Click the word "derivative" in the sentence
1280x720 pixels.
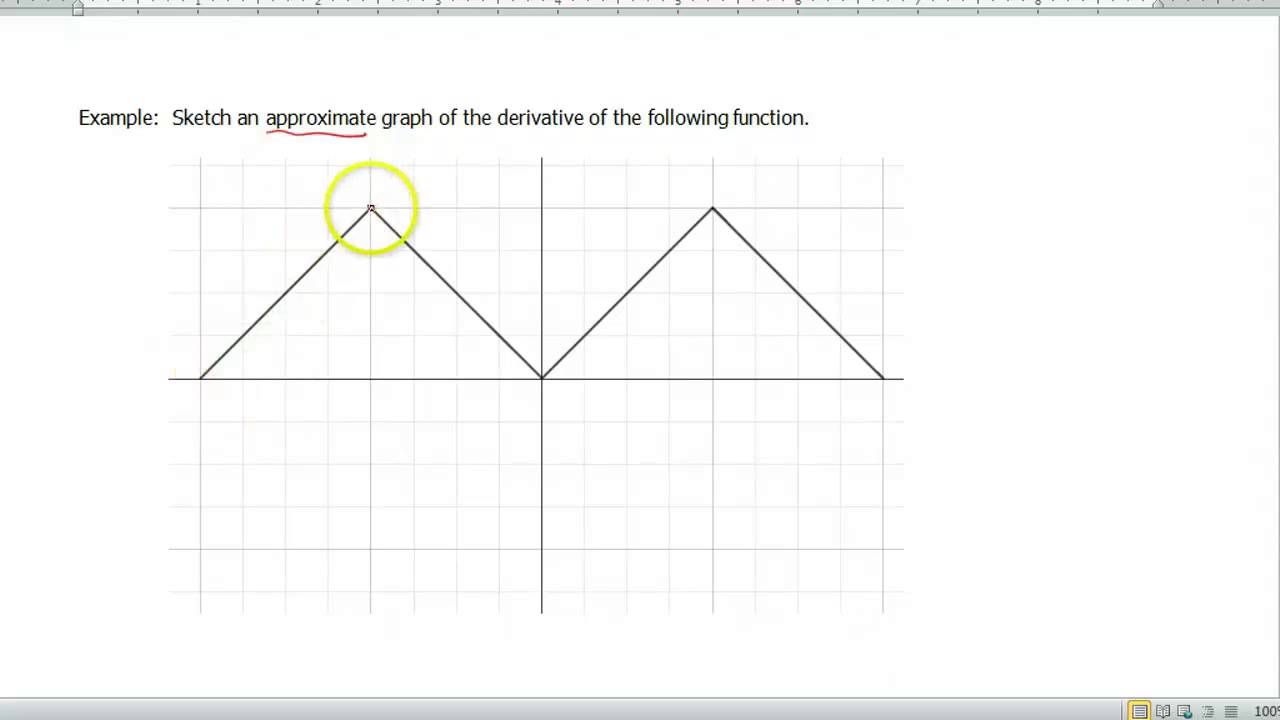tap(540, 118)
